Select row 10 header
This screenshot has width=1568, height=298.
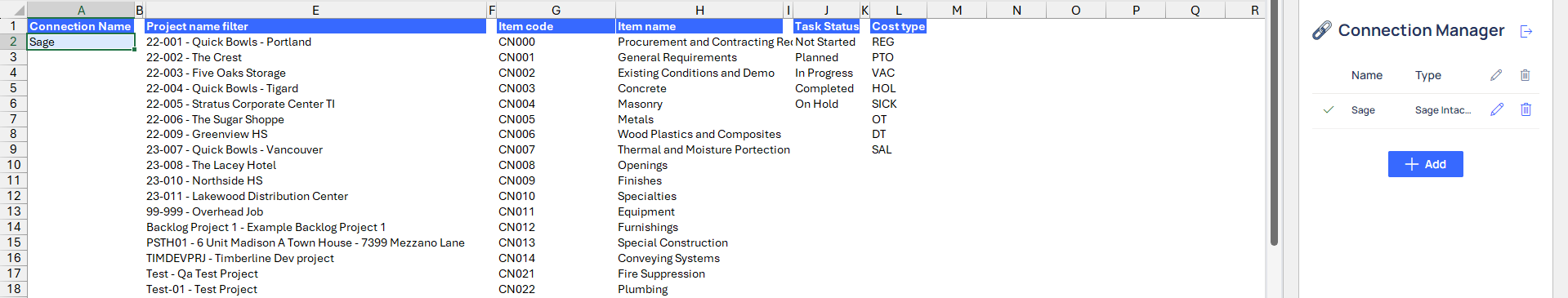(13, 165)
